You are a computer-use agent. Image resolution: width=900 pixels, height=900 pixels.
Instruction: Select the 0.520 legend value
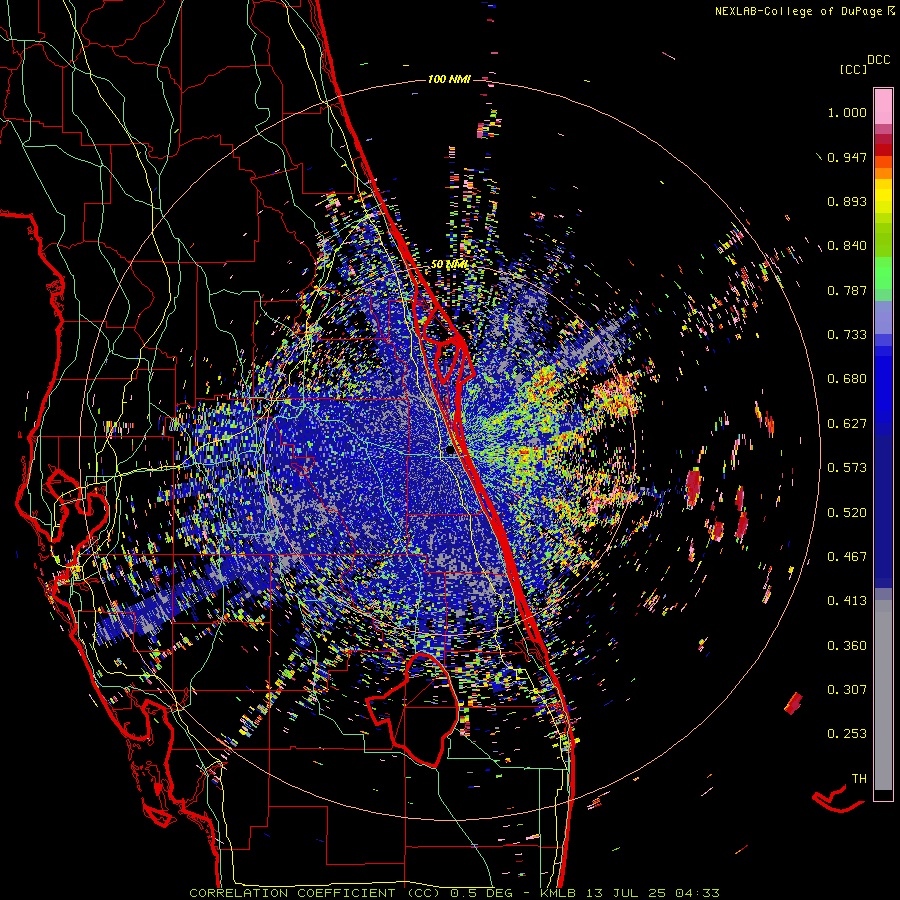[x=847, y=512]
